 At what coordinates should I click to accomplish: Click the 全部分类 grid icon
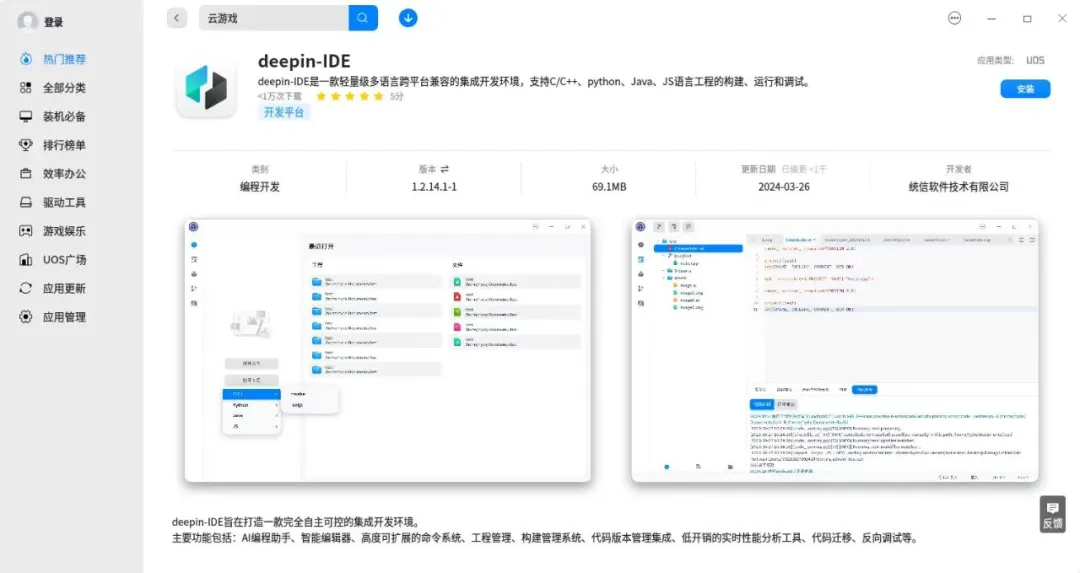[25, 87]
